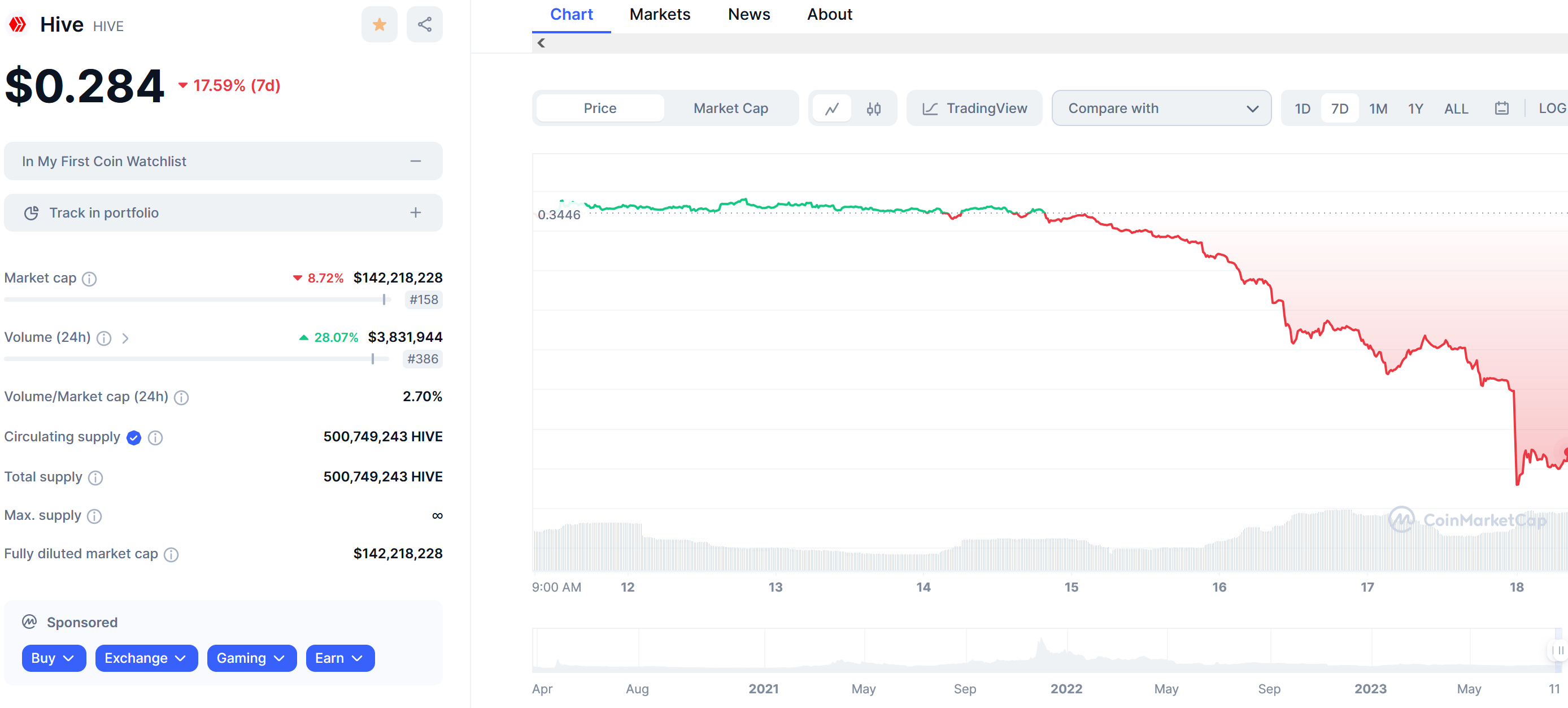
Task: Switch to the News tab
Action: [x=748, y=15]
